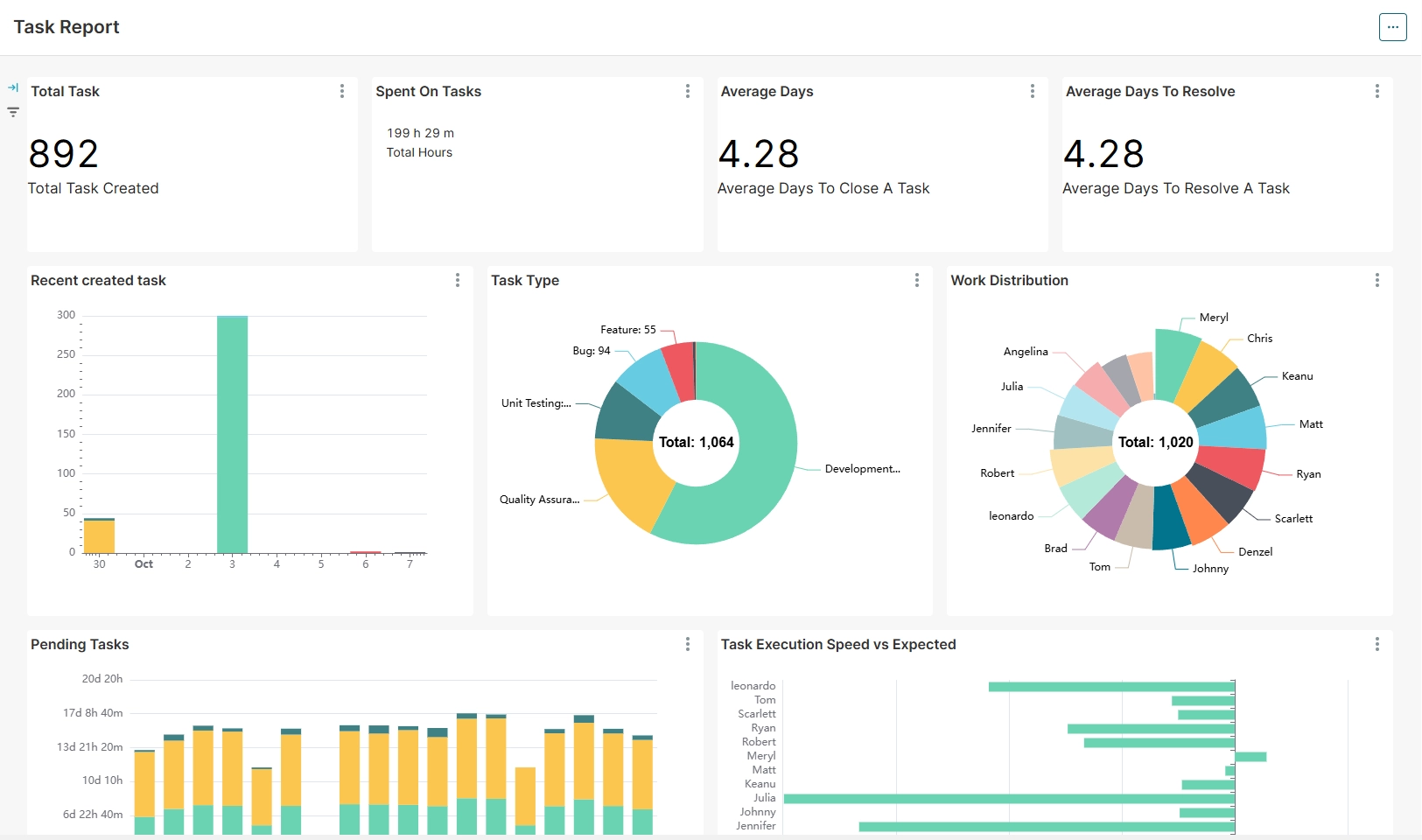Open the Task Report more options button

(1392, 27)
